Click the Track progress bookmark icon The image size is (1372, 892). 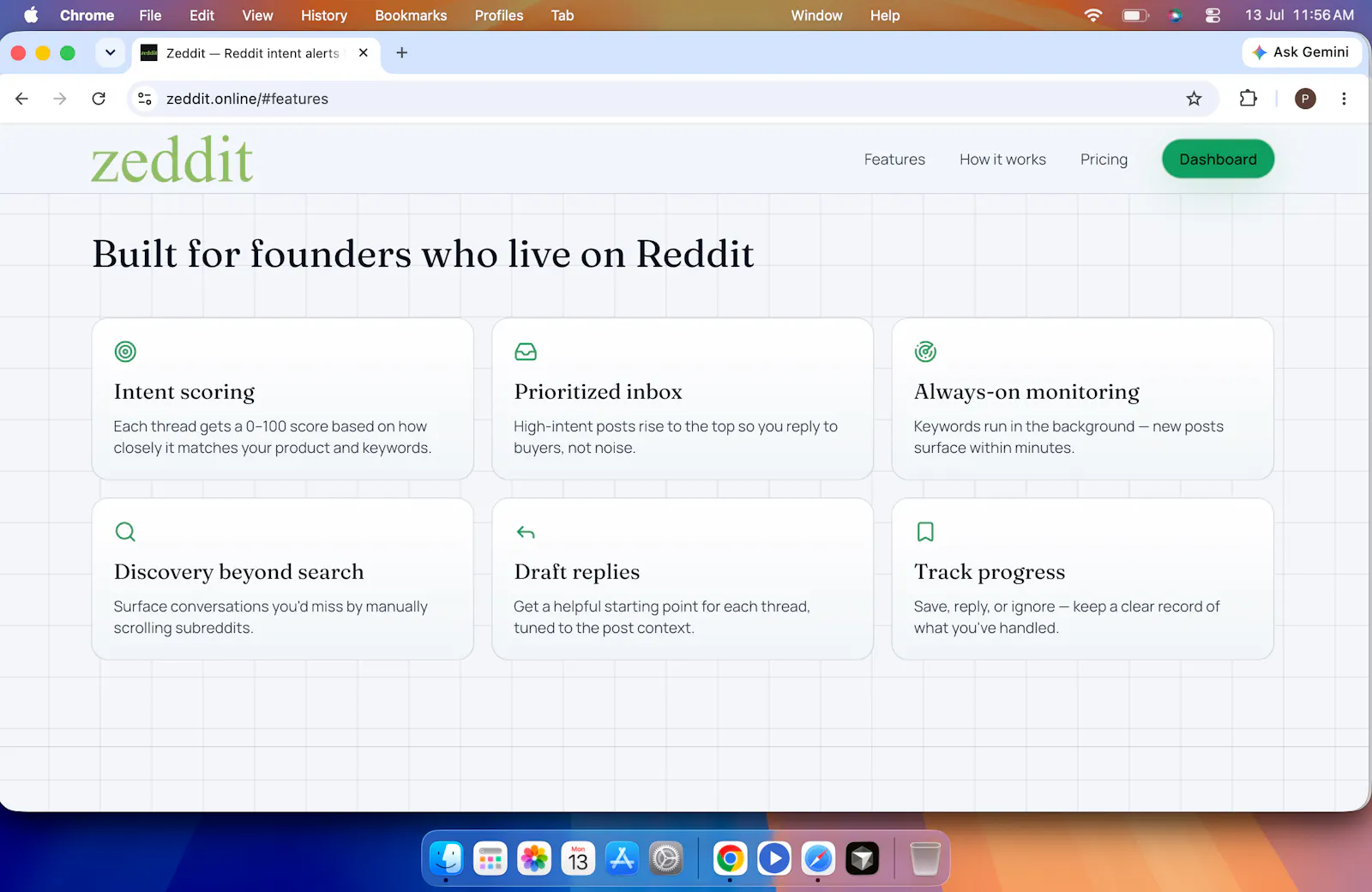click(x=925, y=532)
